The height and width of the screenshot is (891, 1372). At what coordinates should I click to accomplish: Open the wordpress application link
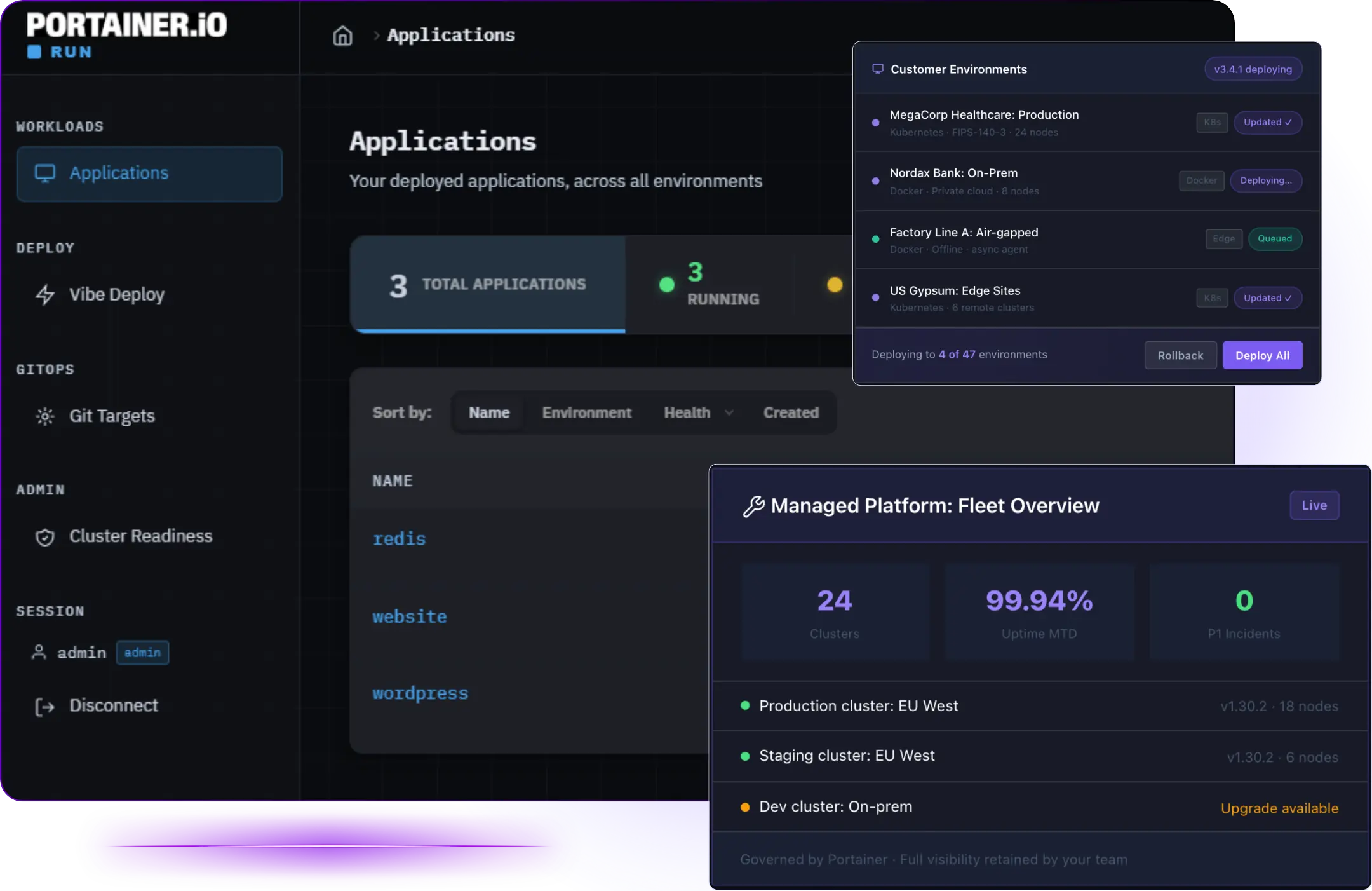click(420, 693)
